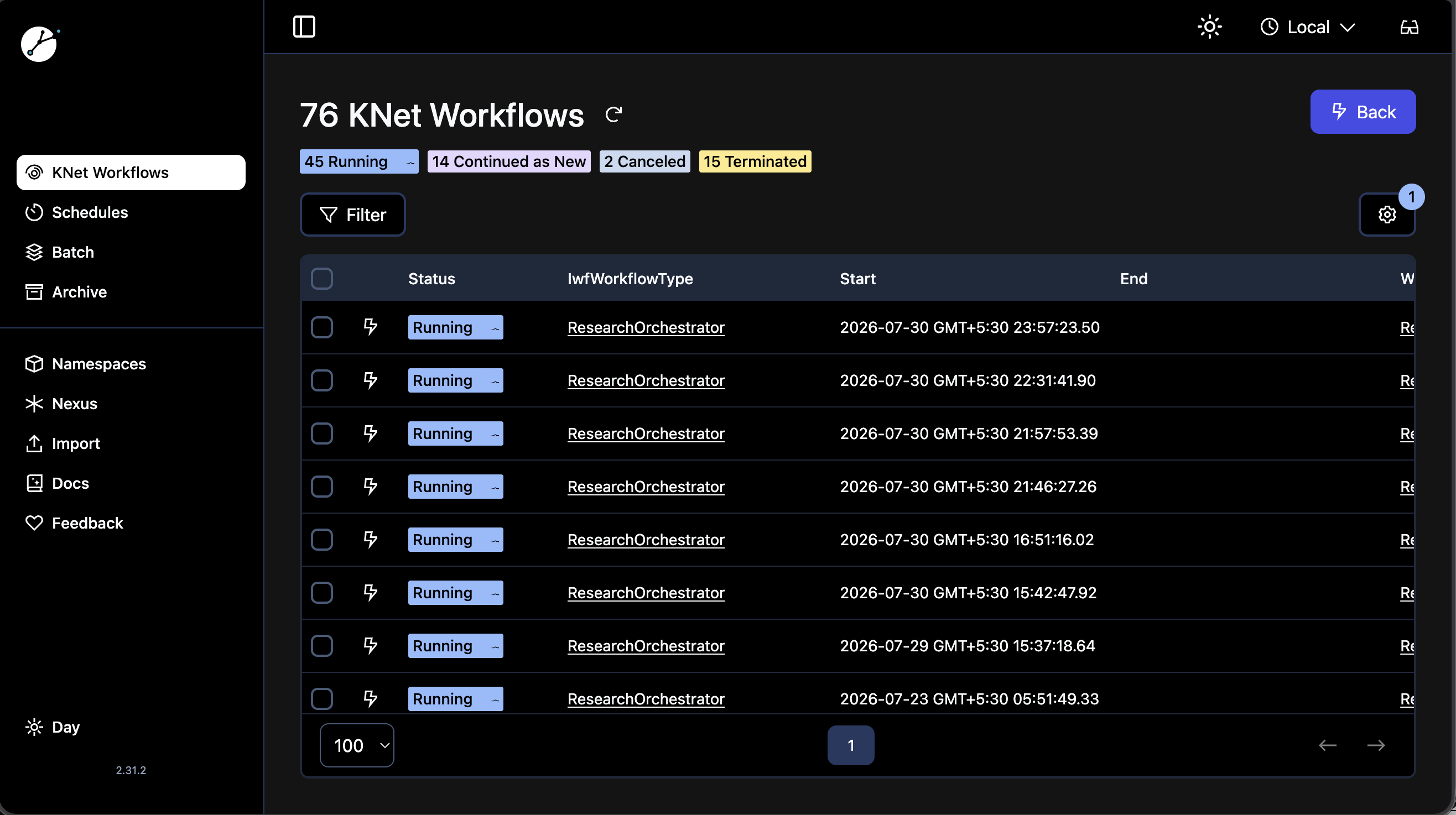Click the blue Back button

coord(1363,112)
